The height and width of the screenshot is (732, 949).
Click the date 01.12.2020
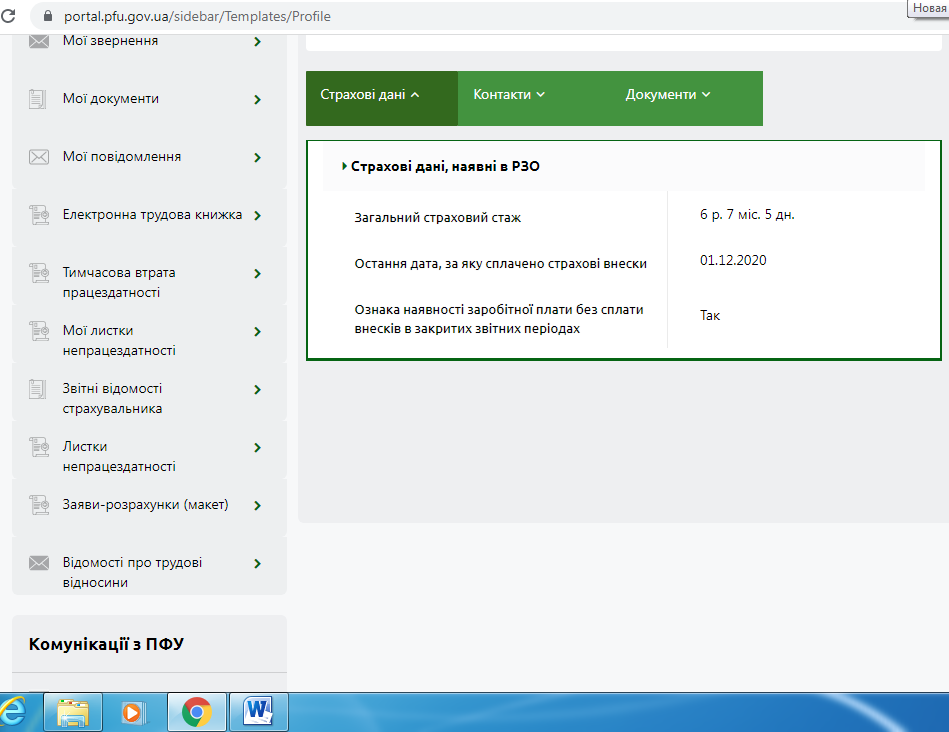click(733, 260)
